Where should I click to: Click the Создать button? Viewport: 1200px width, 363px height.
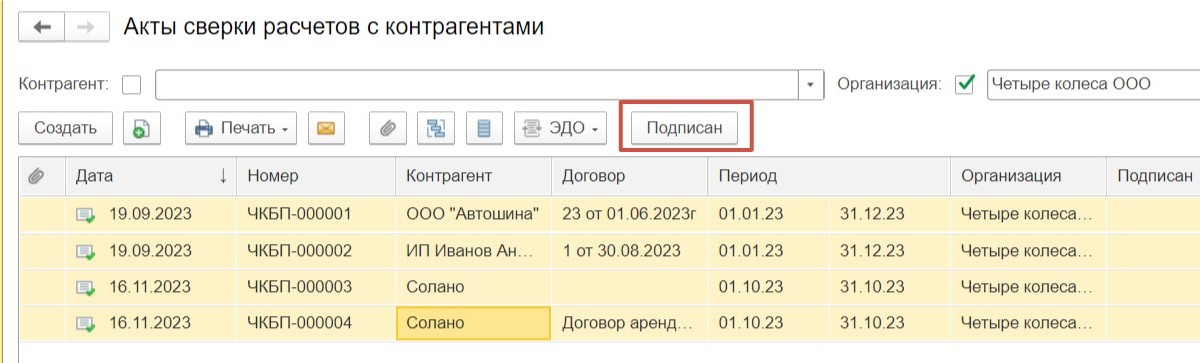66,128
